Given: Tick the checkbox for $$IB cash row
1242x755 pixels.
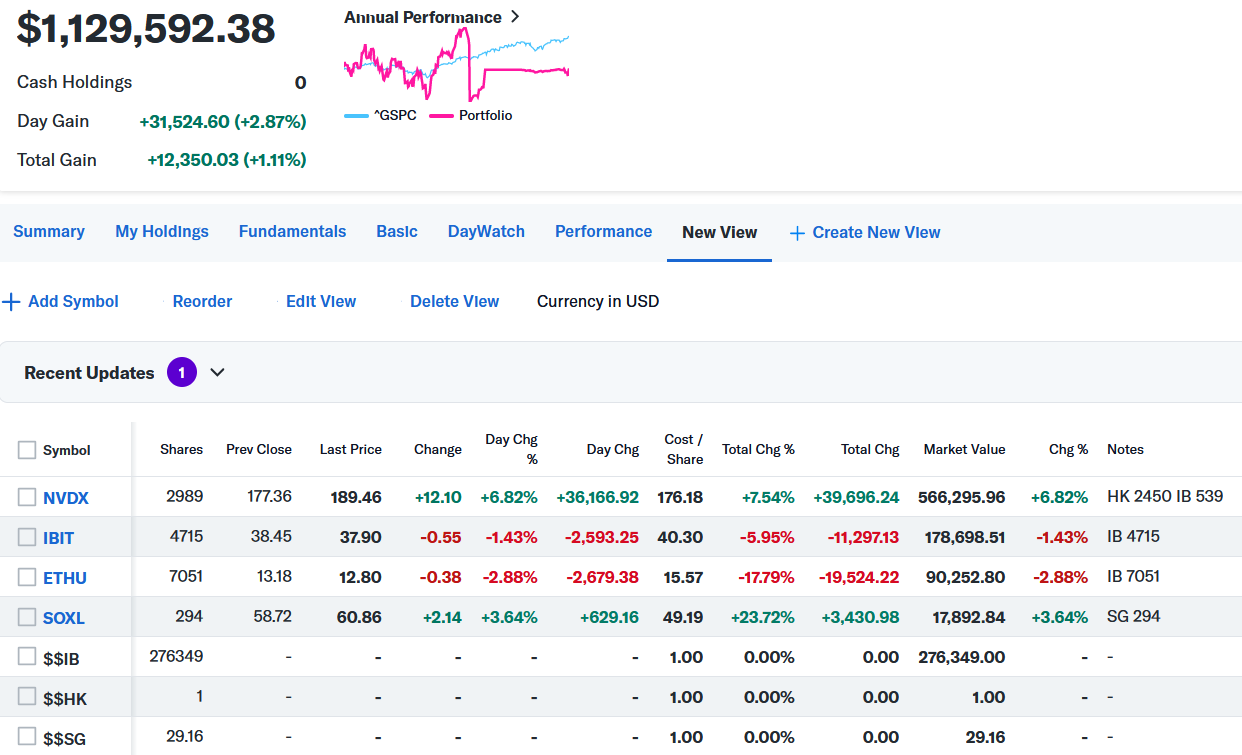Looking at the screenshot, I should (x=27, y=657).
